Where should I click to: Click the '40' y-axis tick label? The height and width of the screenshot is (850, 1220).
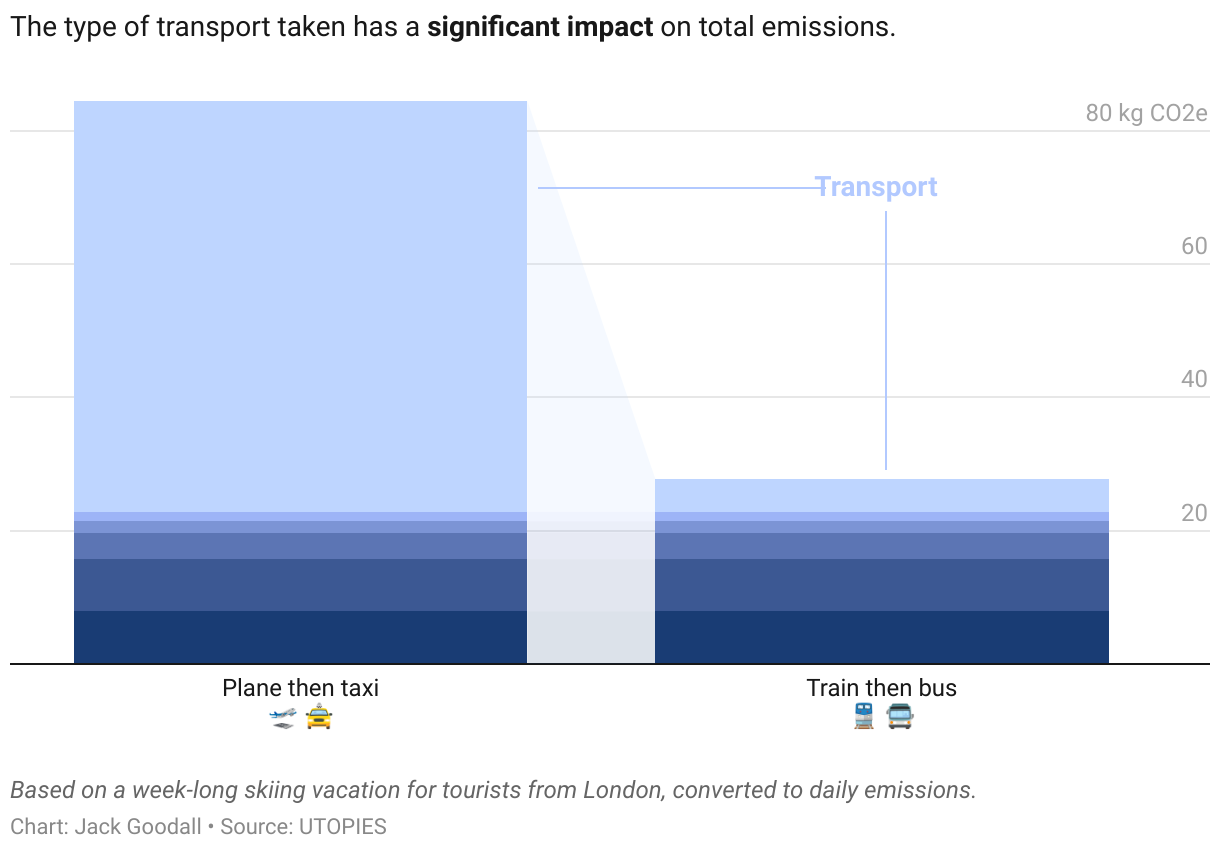coord(1194,379)
